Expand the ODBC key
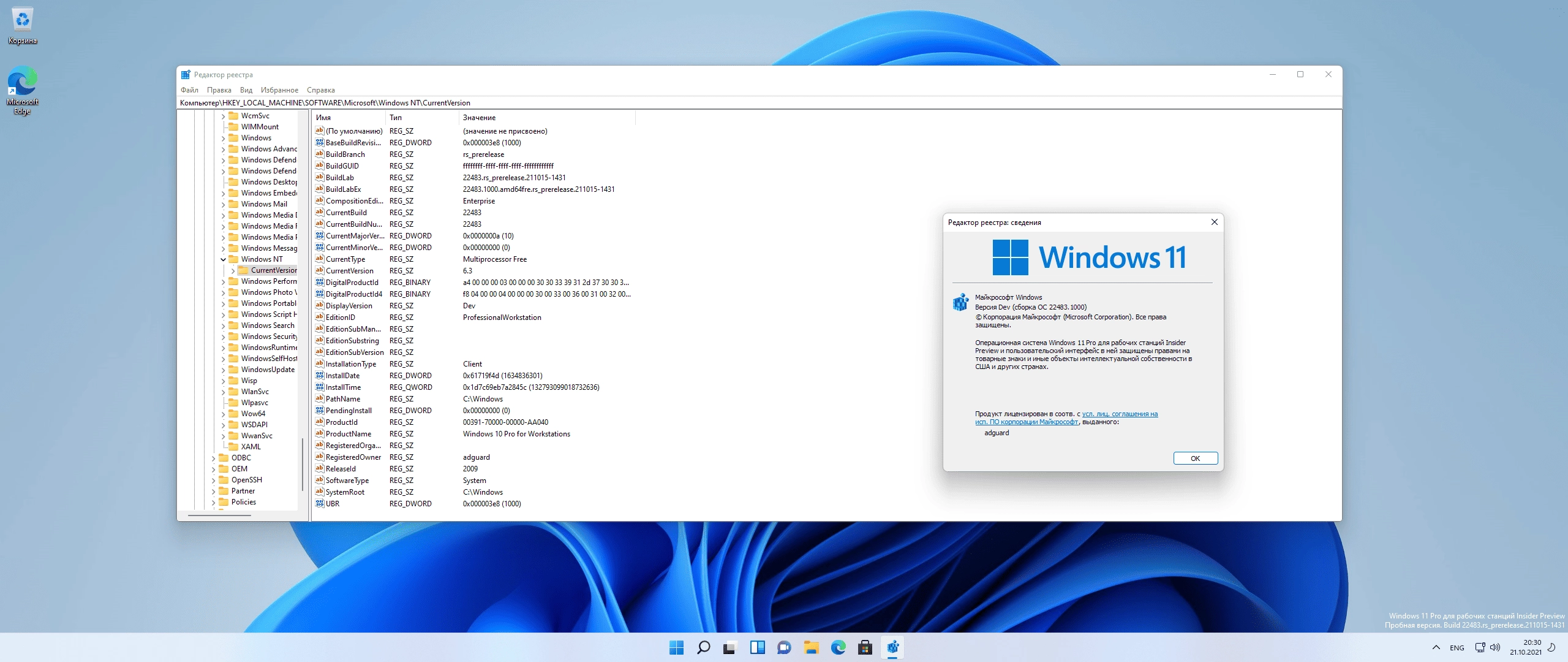The height and width of the screenshot is (662, 1568). click(x=214, y=458)
